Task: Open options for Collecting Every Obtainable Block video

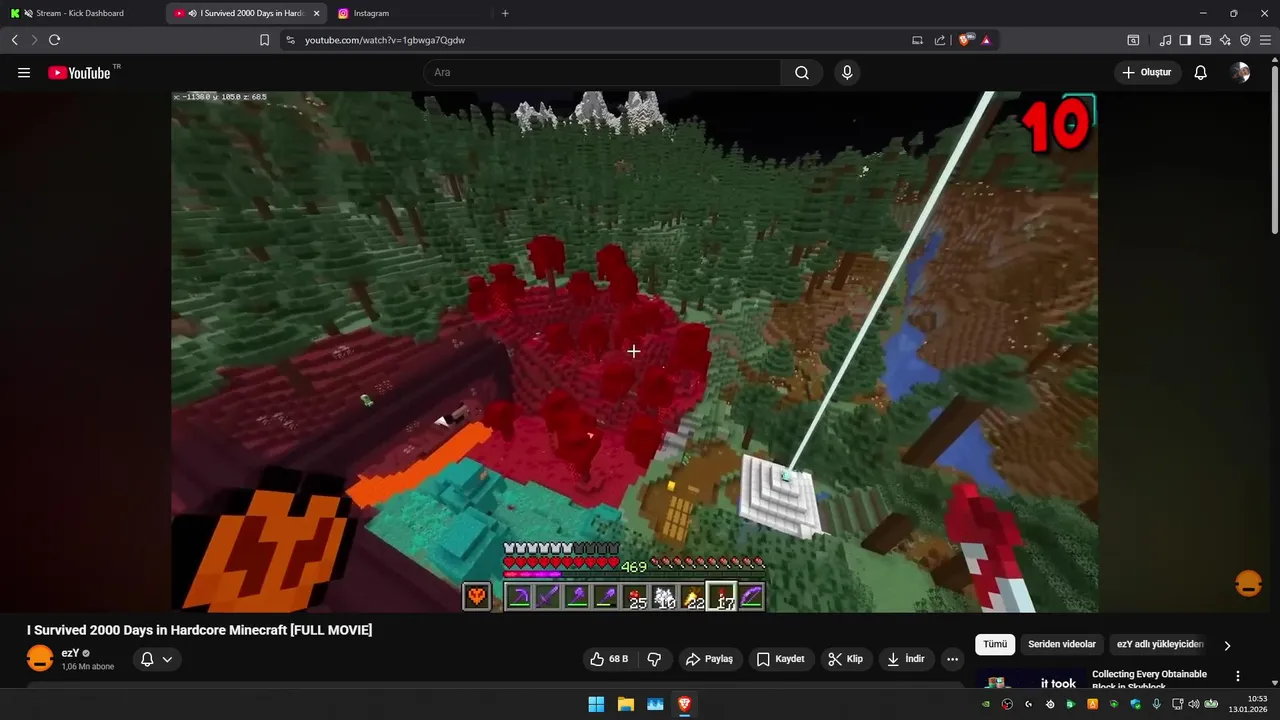Action: [x=1238, y=677]
